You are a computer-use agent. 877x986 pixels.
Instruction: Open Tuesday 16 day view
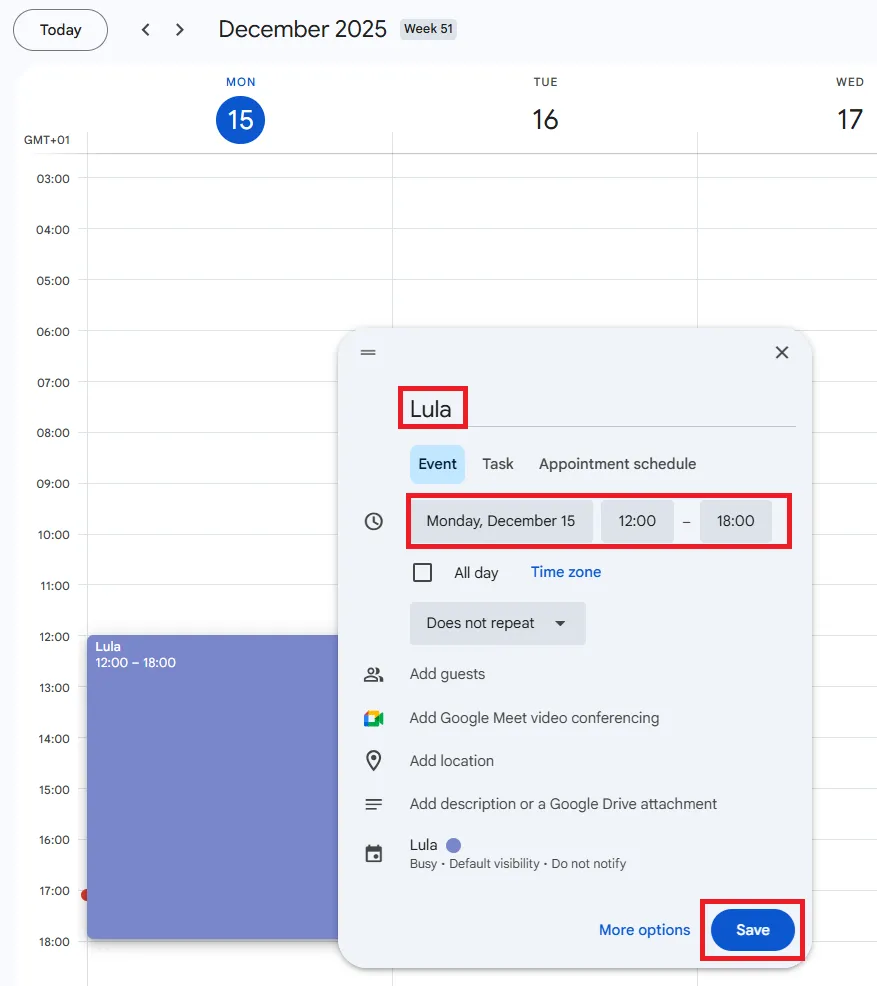545,119
